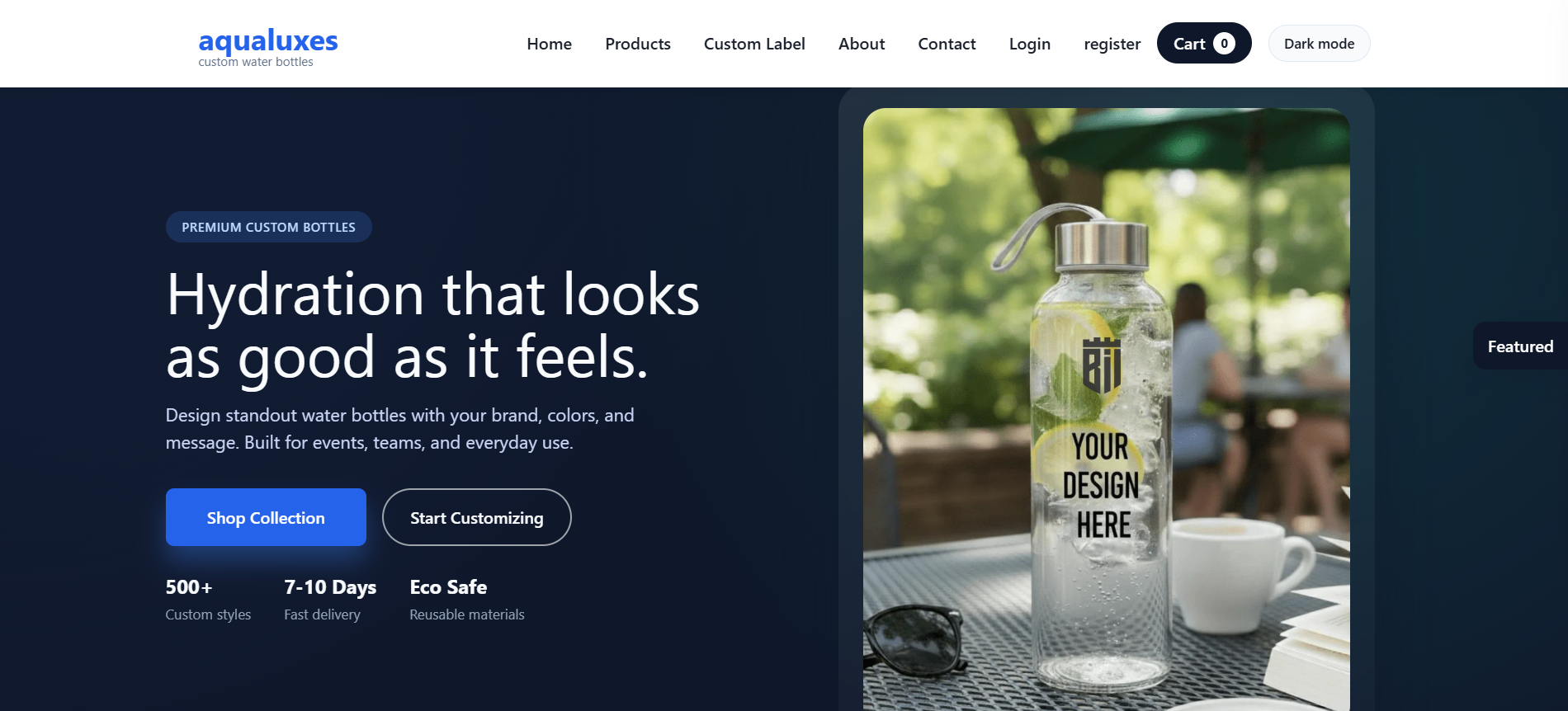Open the Cart button
1568x711 pixels.
(1204, 43)
